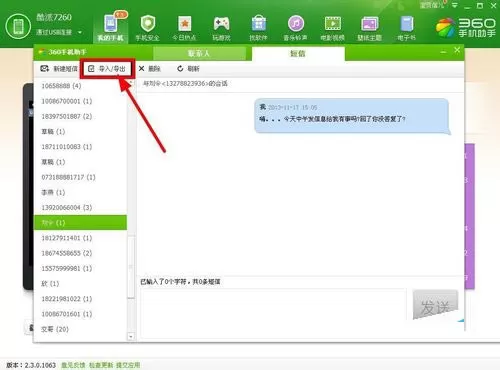The image size is (500, 370).
Task: Select conversation 10086700001 (1)
Action: pyautogui.click(x=80, y=101)
